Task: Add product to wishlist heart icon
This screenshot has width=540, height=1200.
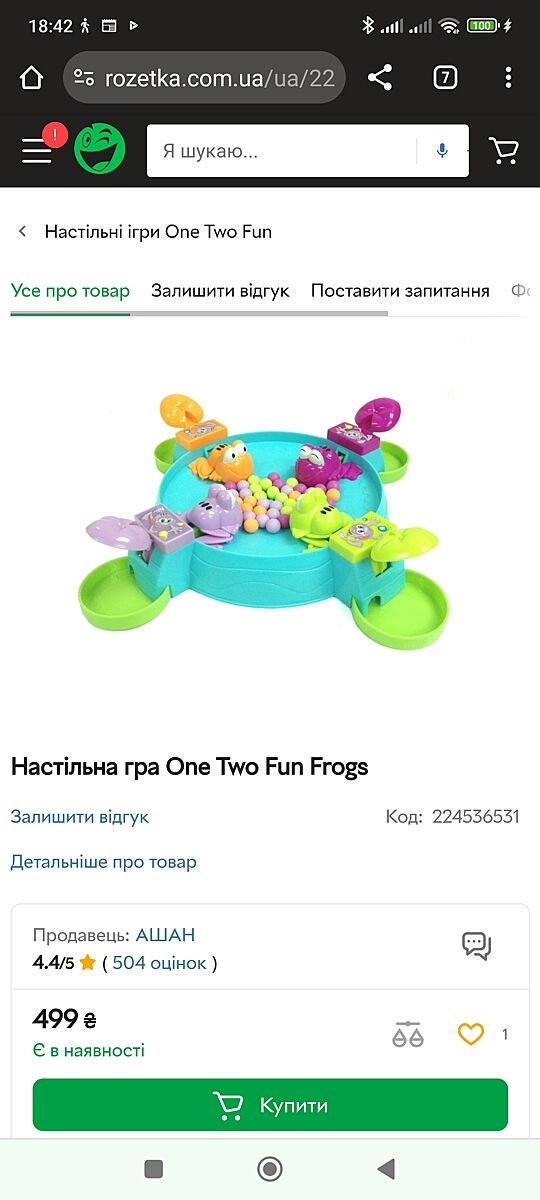Action: coord(471,1034)
